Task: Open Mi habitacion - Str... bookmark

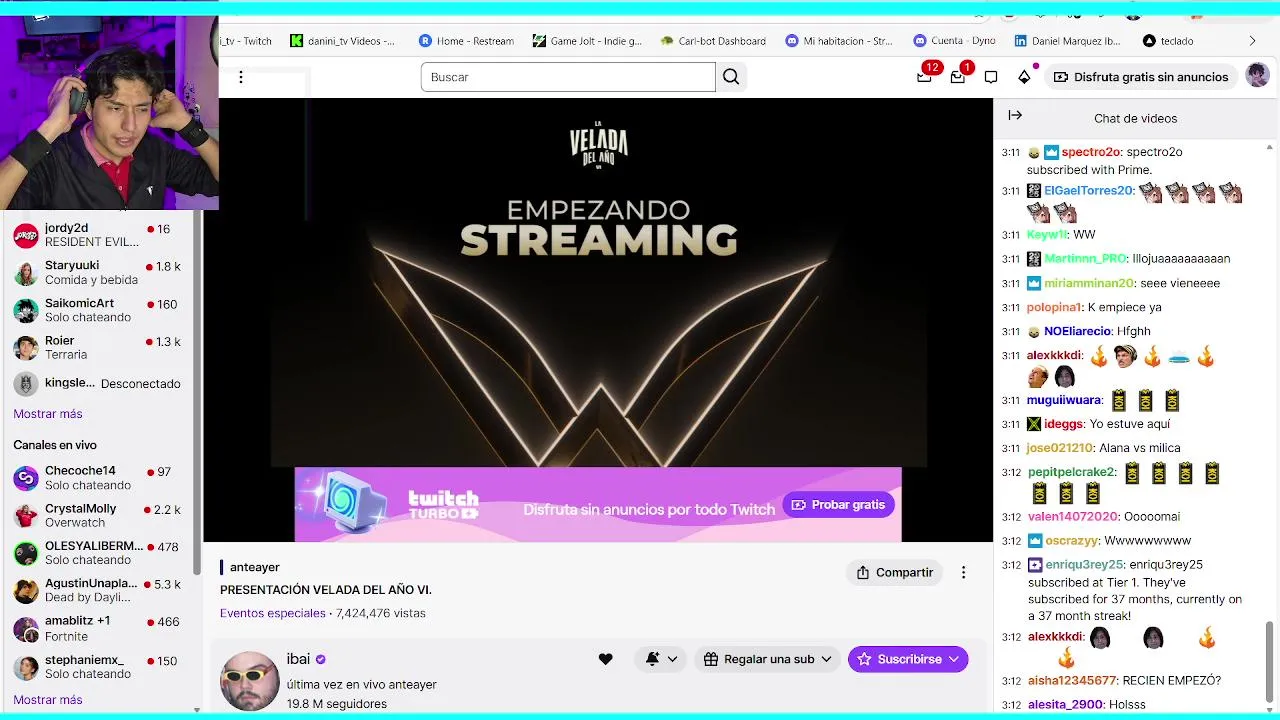Action: click(839, 41)
